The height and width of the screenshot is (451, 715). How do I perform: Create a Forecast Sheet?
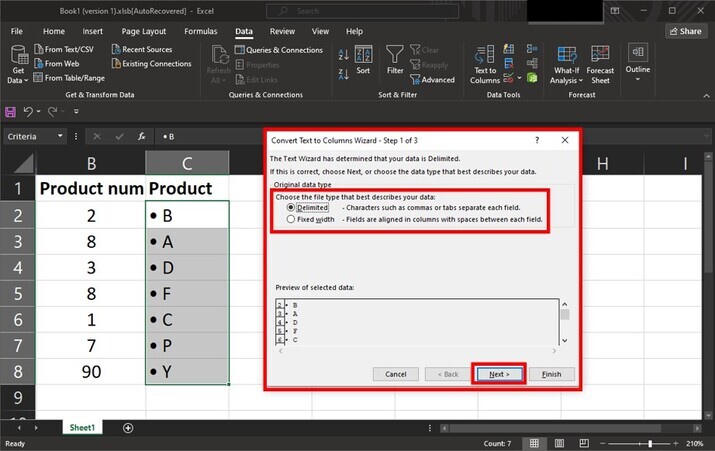click(600, 65)
